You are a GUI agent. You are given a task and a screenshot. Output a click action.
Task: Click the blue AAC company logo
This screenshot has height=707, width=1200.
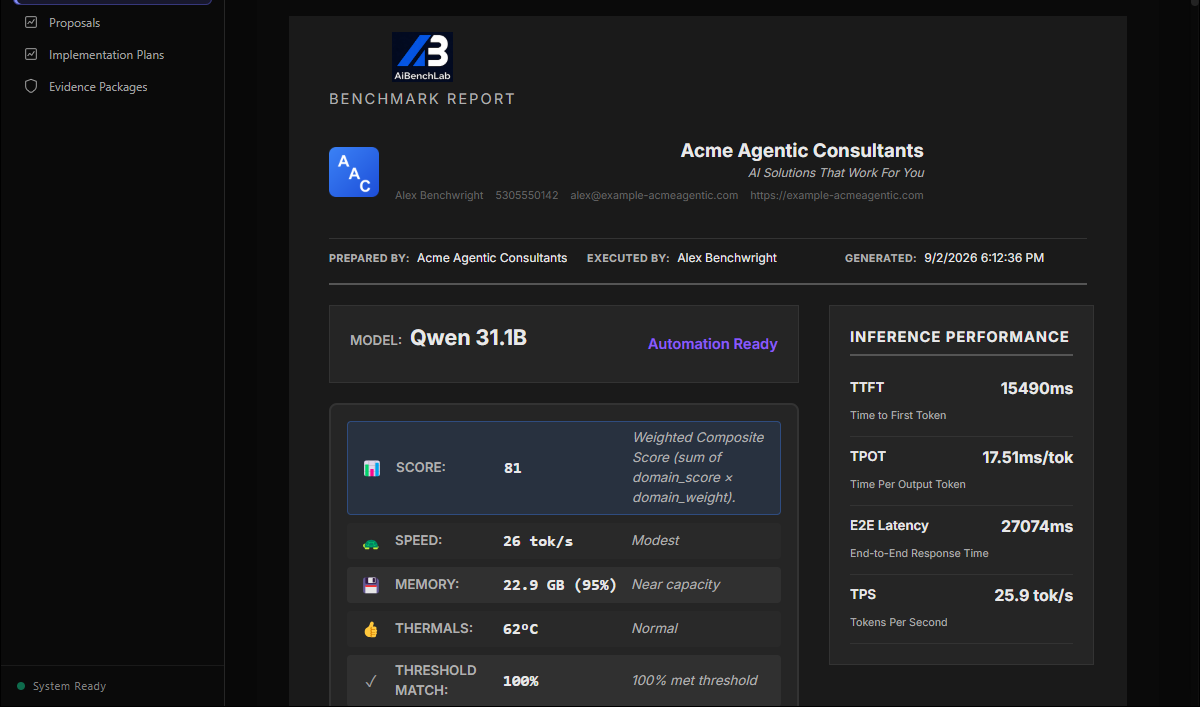354,172
